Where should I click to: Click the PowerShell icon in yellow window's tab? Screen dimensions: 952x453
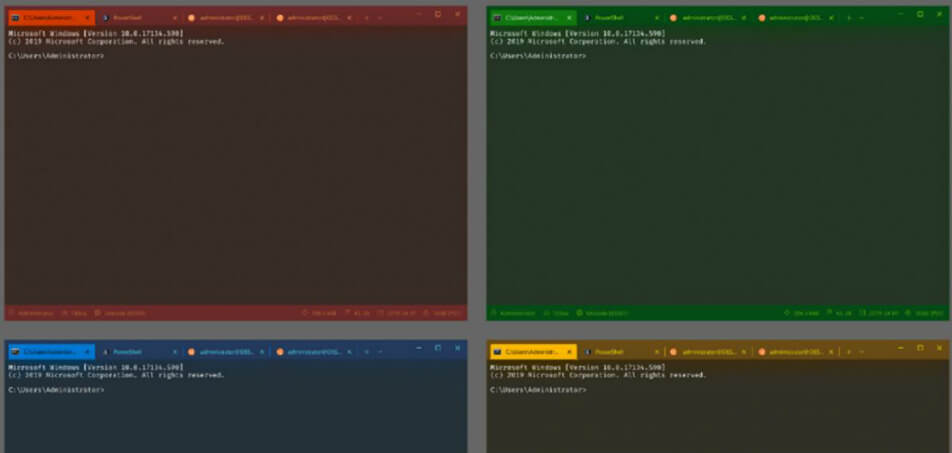click(587, 352)
